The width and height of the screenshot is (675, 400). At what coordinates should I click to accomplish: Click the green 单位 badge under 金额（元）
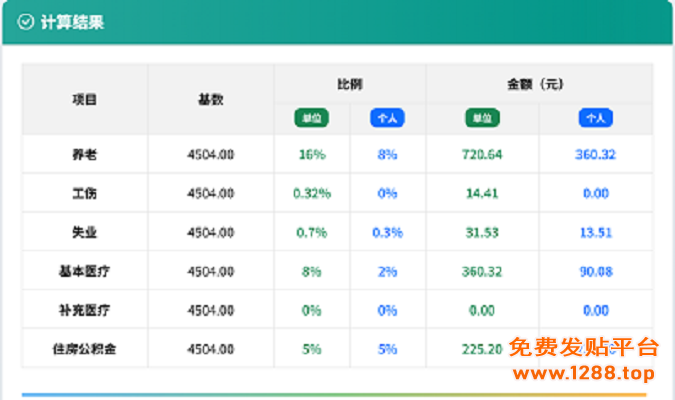click(482, 118)
